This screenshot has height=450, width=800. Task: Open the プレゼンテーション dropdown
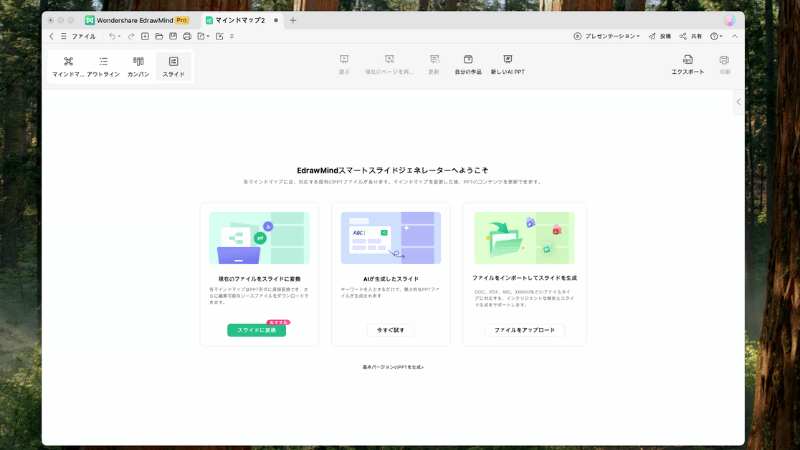pos(607,36)
